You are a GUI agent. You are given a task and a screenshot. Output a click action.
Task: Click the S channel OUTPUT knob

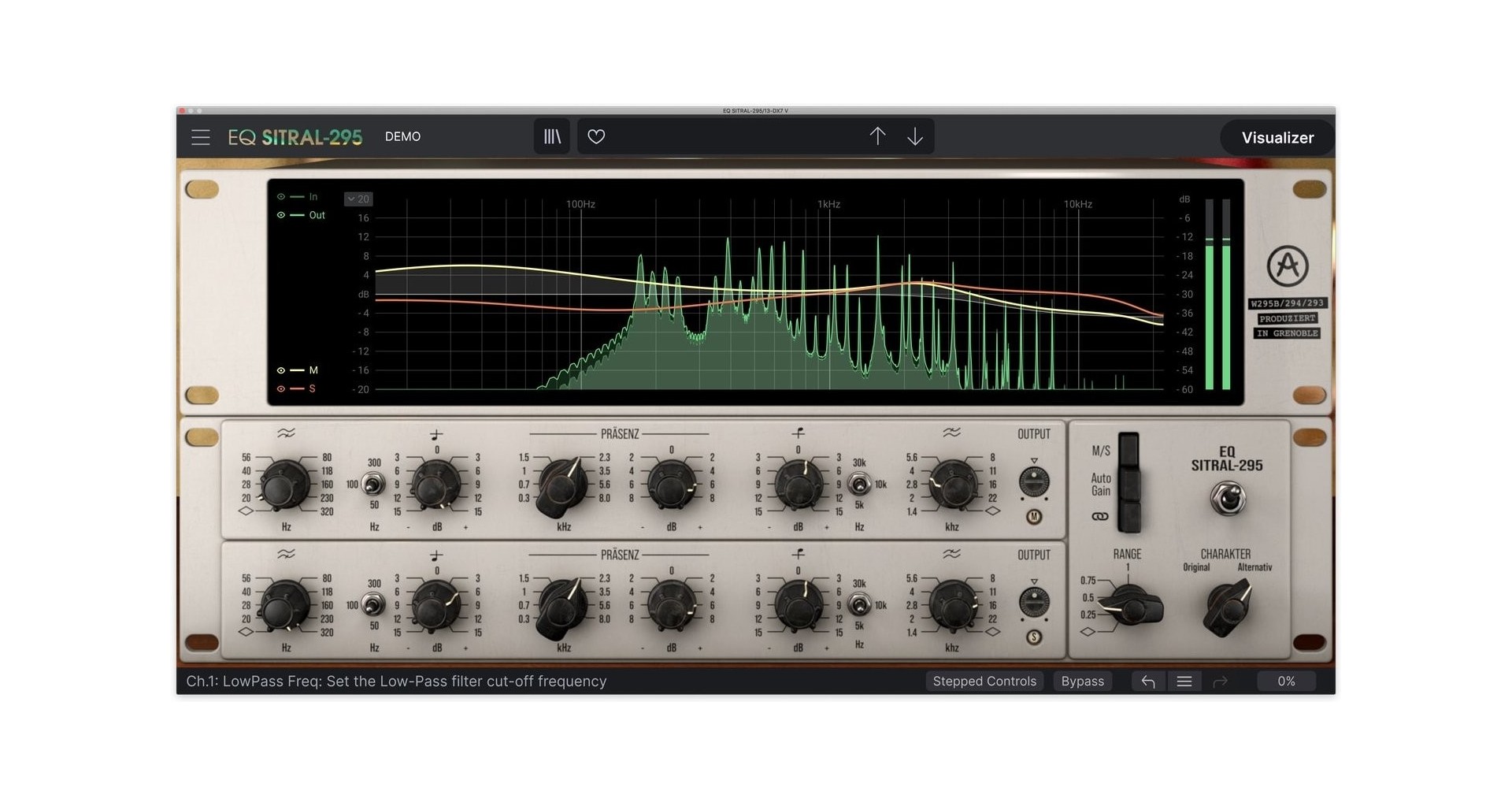coord(1034,603)
